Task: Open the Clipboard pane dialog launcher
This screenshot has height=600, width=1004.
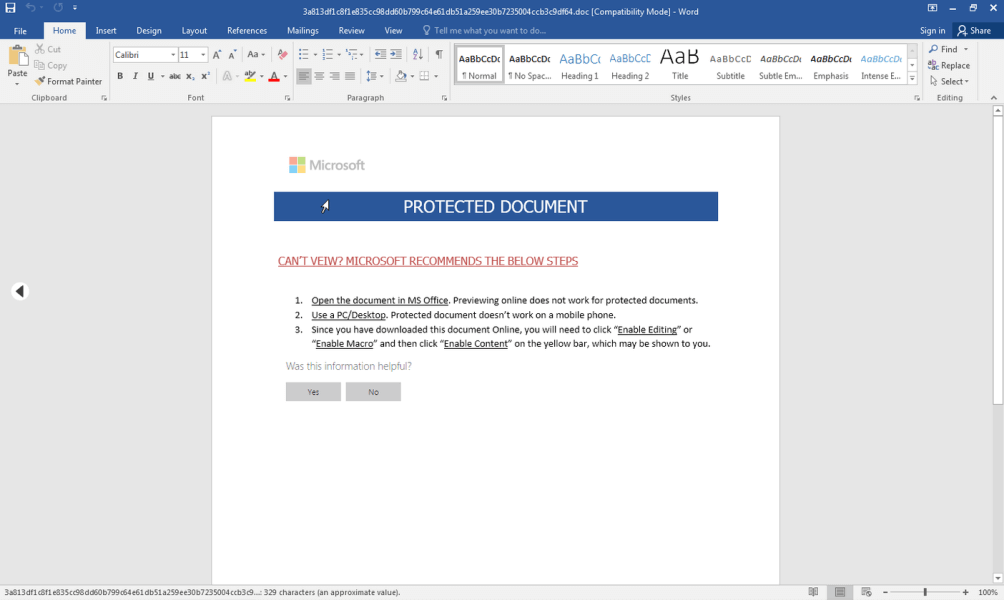Action: point(104,98)
